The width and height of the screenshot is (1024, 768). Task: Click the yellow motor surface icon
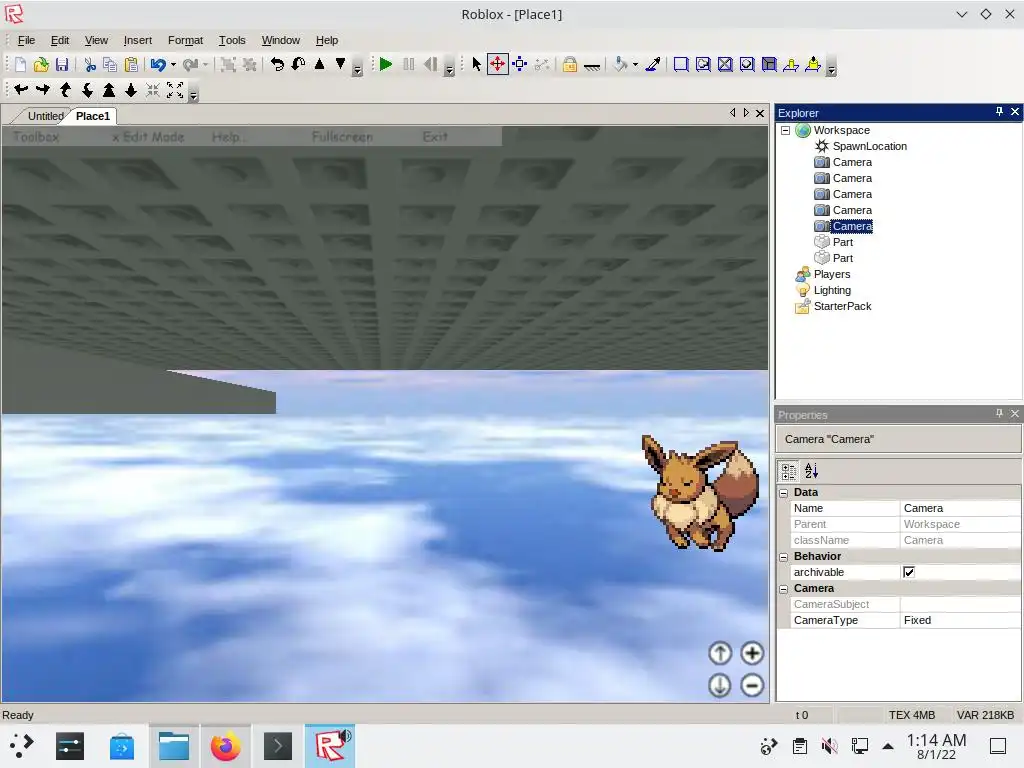coord(813,64)
